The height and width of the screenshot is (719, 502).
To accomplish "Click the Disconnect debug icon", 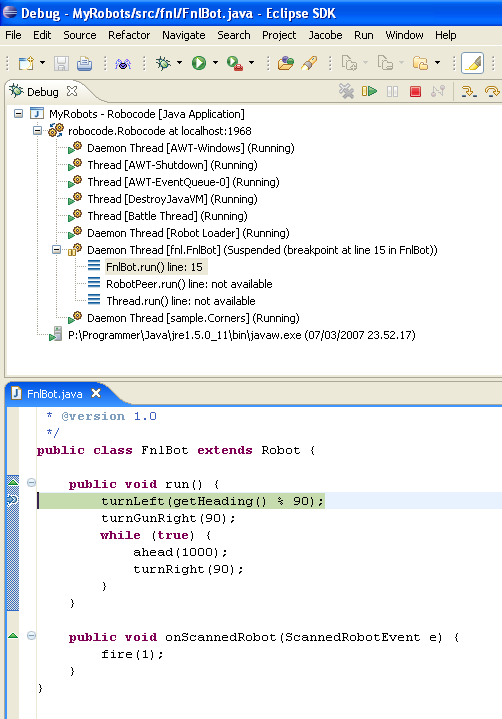I will (x=438, y=91).
